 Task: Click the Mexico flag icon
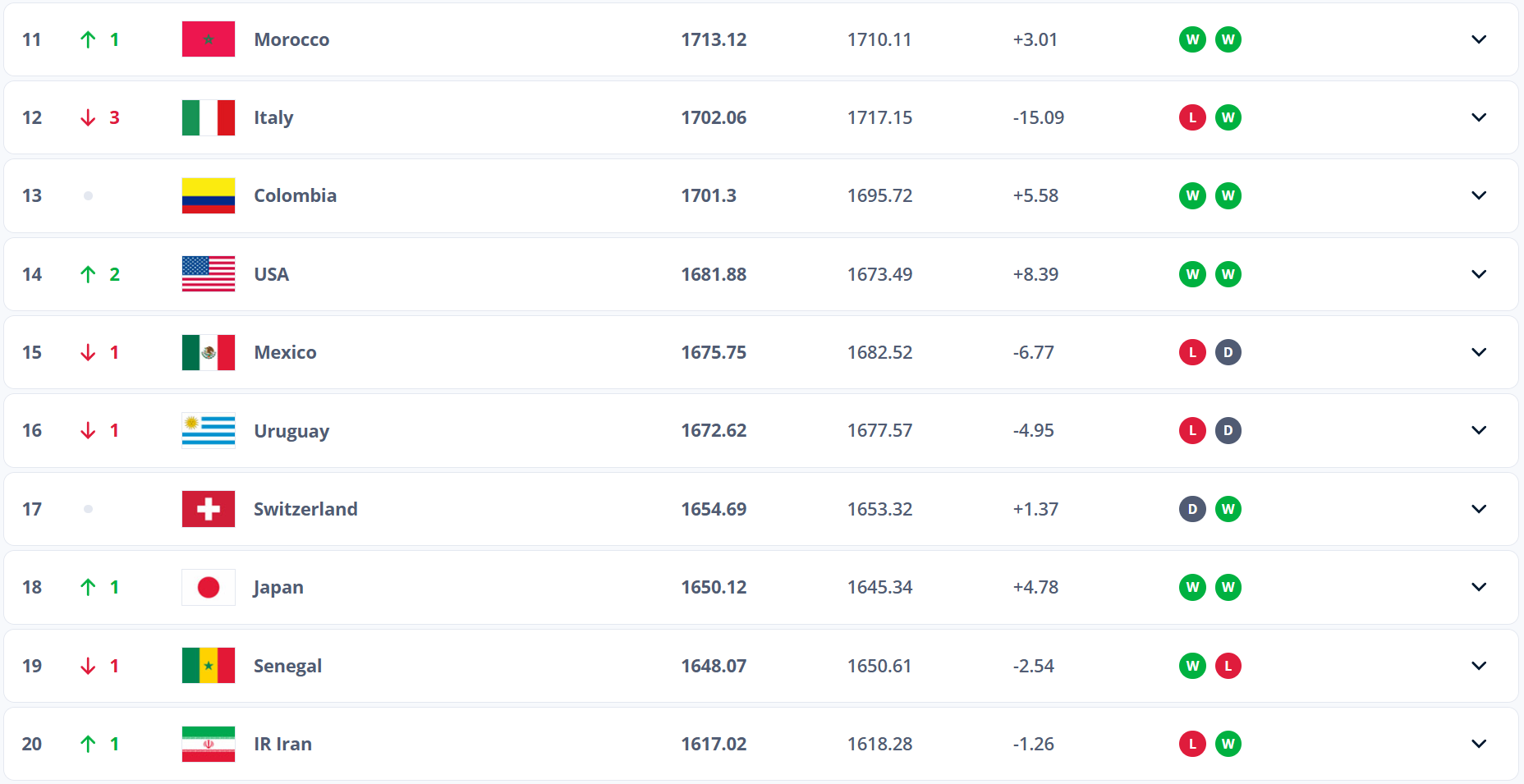click(208, 352)
